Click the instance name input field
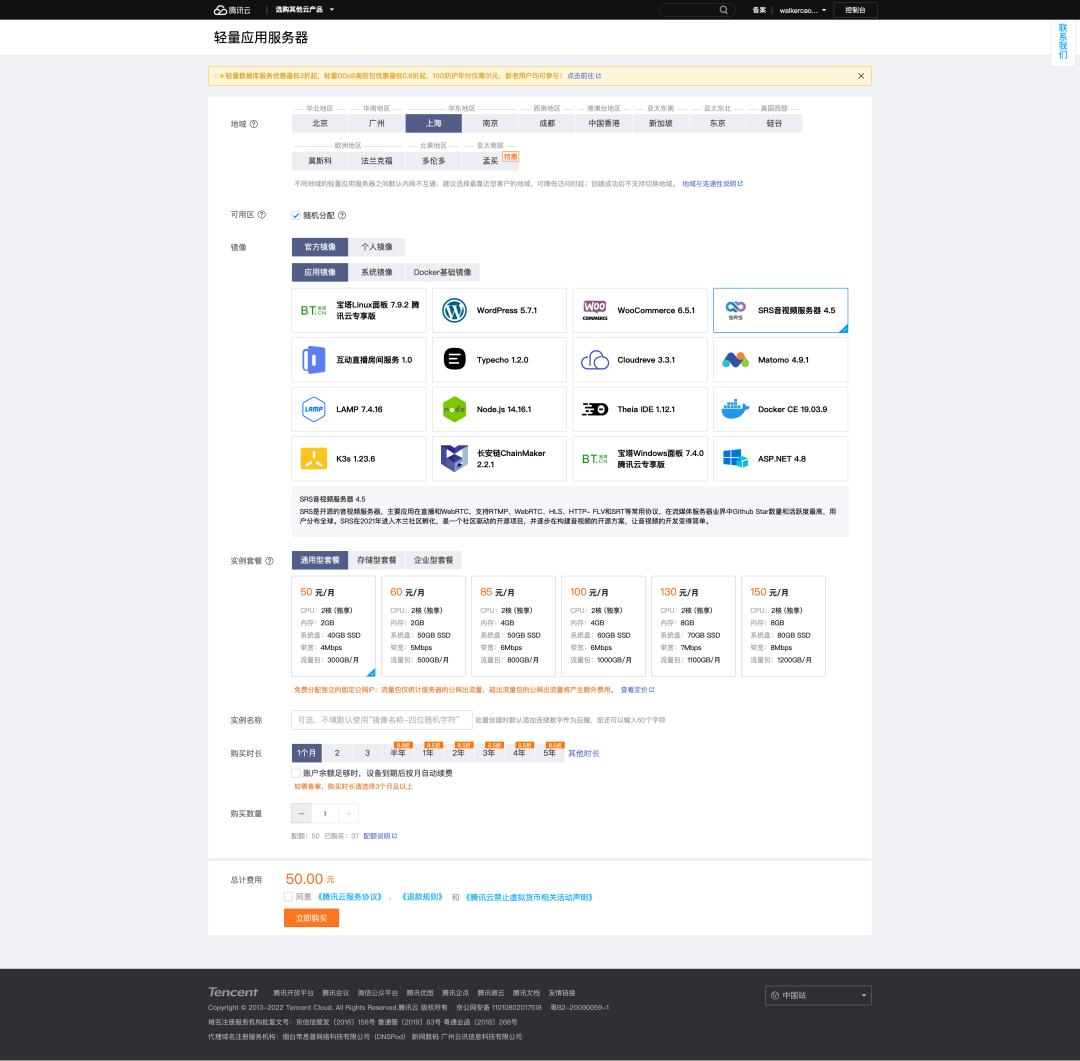This screenshot has height=1061, width=1080. tap(382, 720)
